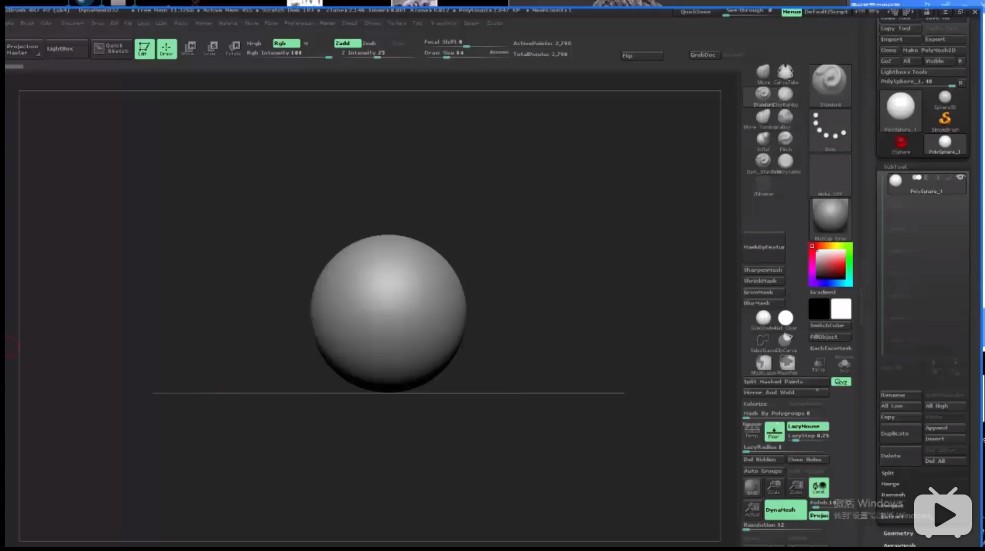985x551 pixels.
Task: Choose the SimpleBrush tool icon
Action: coord(944,119)
